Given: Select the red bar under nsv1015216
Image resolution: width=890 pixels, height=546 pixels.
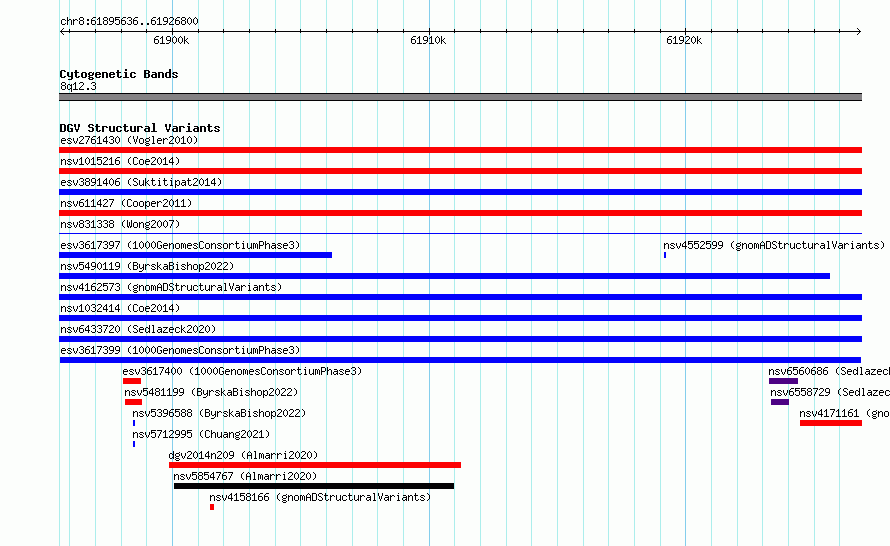Looking at the screenshot, I should click(x=460, y=171).
